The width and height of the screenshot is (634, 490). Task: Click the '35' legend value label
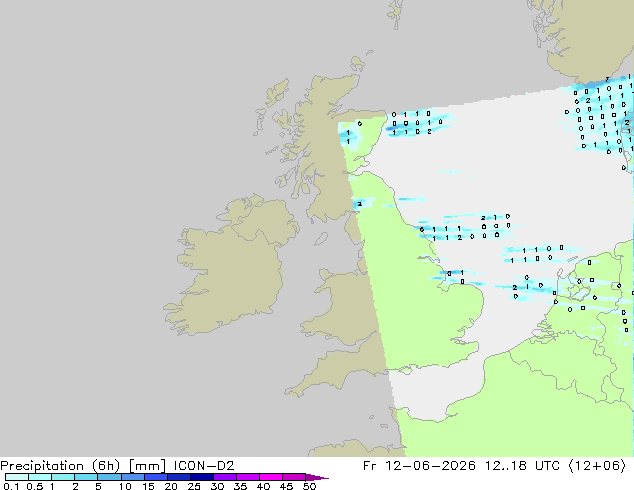tap(240, 486)
